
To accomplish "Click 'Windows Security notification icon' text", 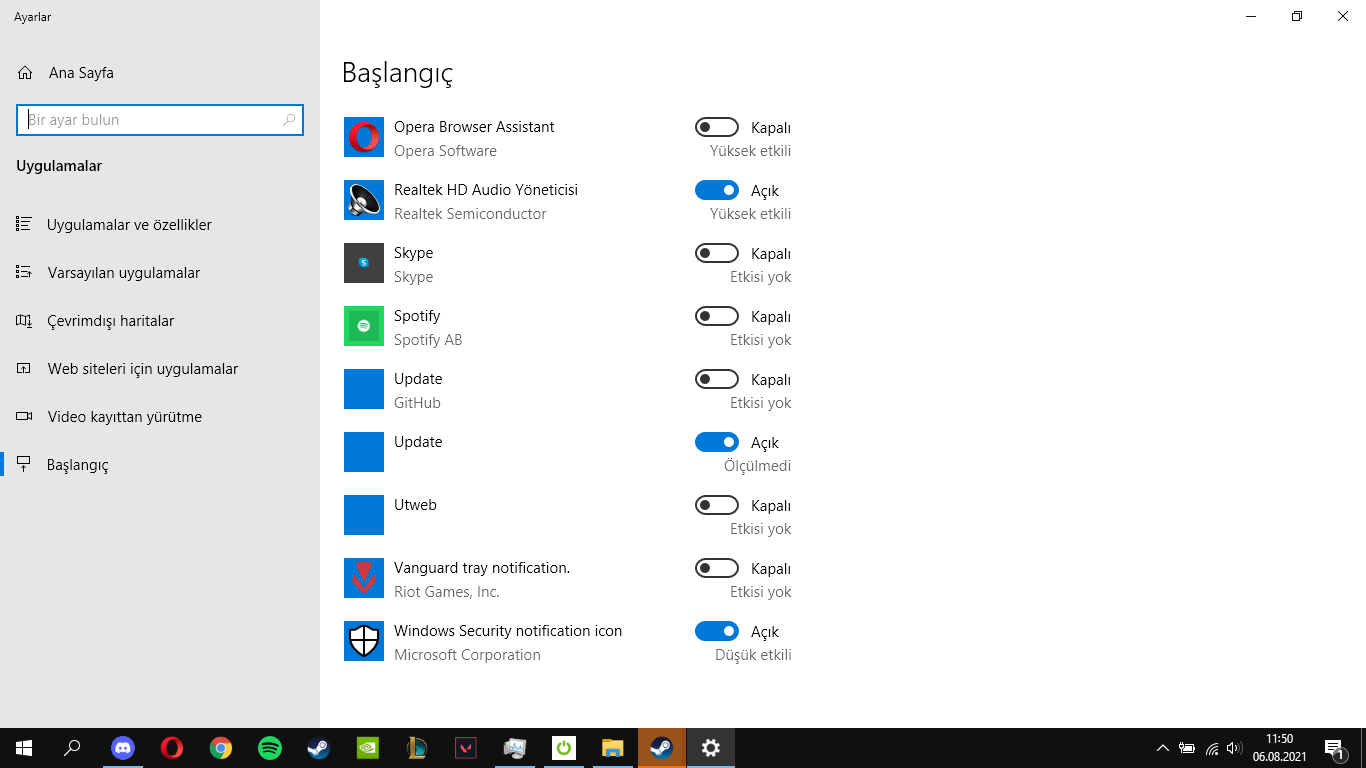I will pos(508,631).
